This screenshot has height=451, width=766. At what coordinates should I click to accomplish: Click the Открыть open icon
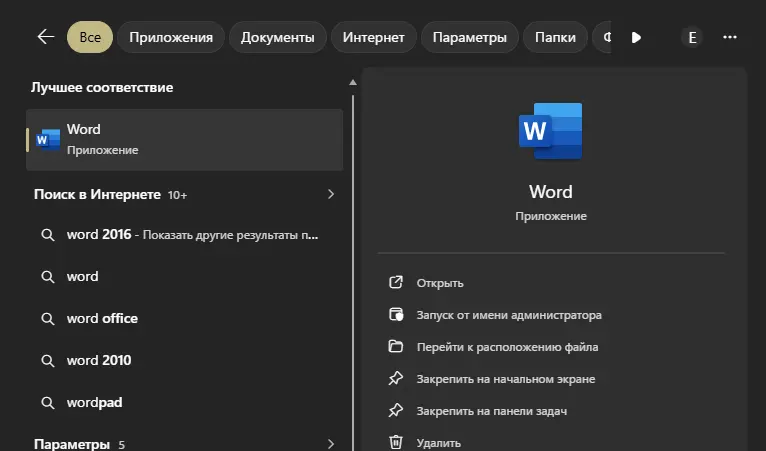tap(396, 283)
